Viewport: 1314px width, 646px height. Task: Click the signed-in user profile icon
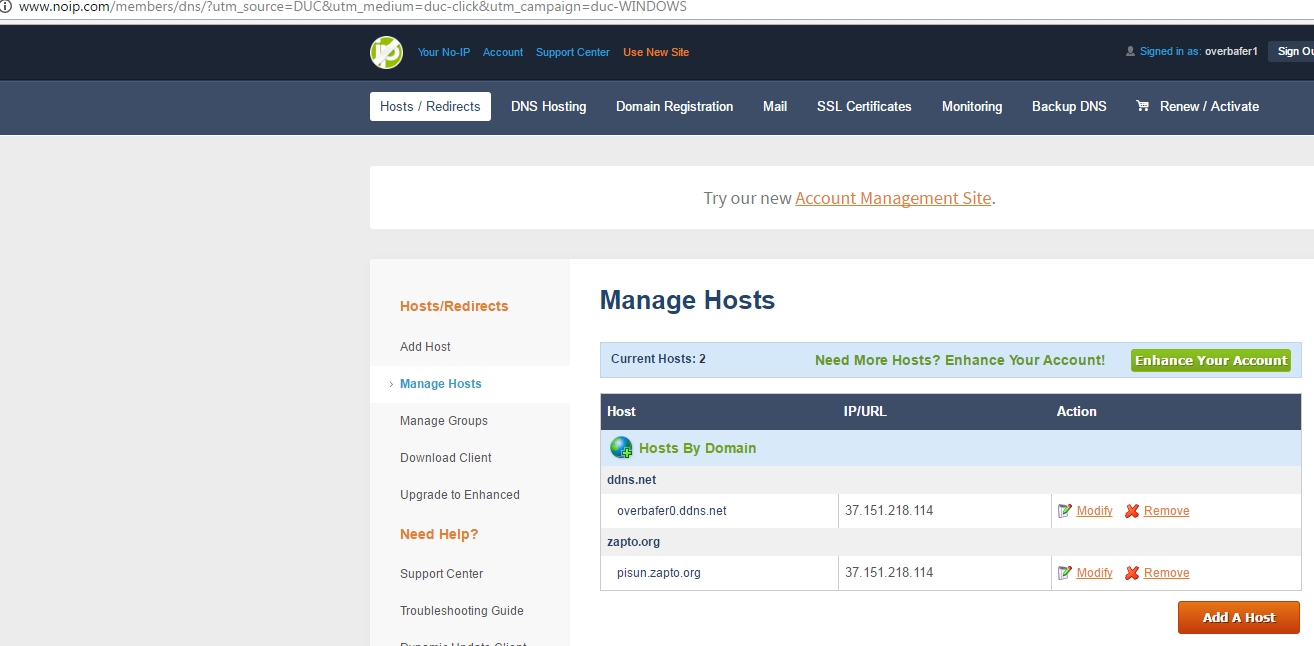point(1131,52)
